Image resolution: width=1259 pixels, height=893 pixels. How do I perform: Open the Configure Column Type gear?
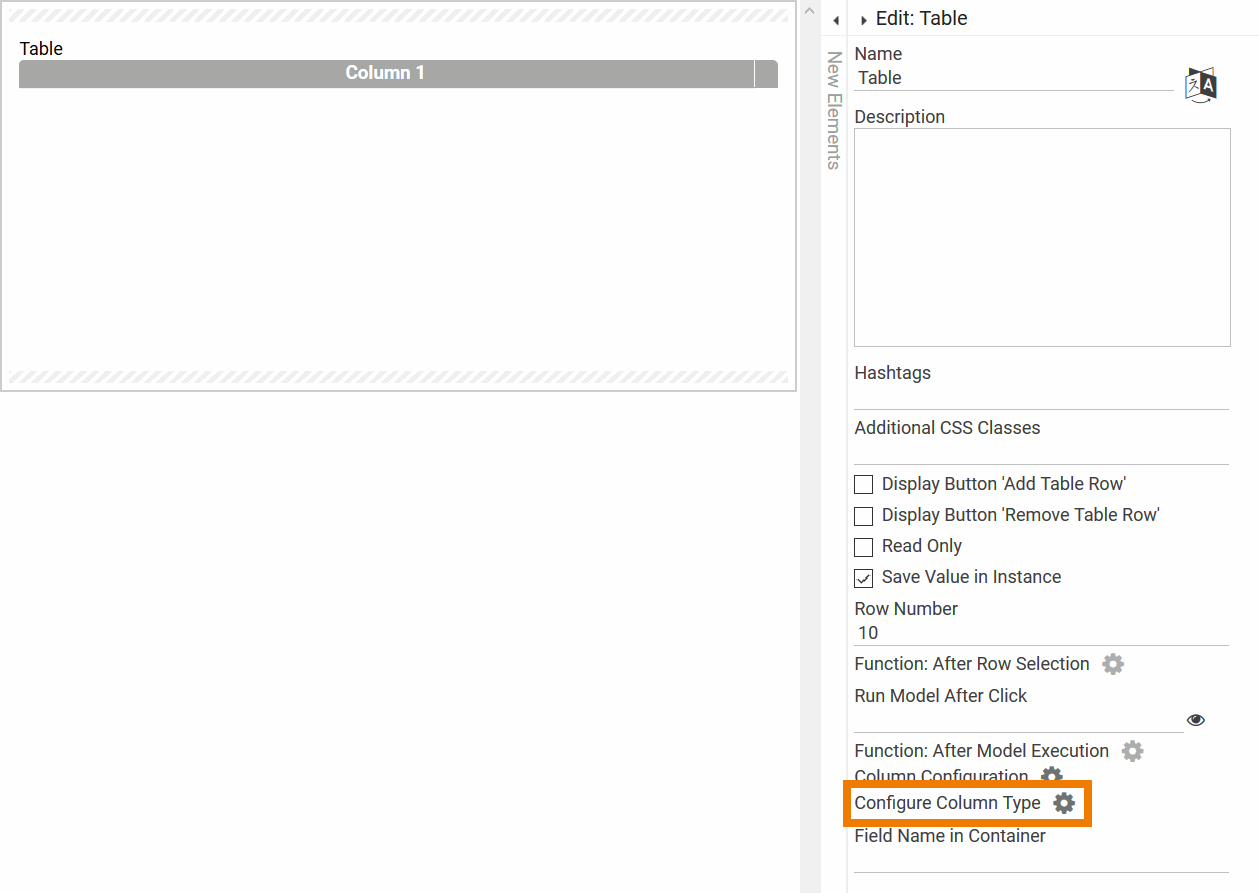[1064, 803]
